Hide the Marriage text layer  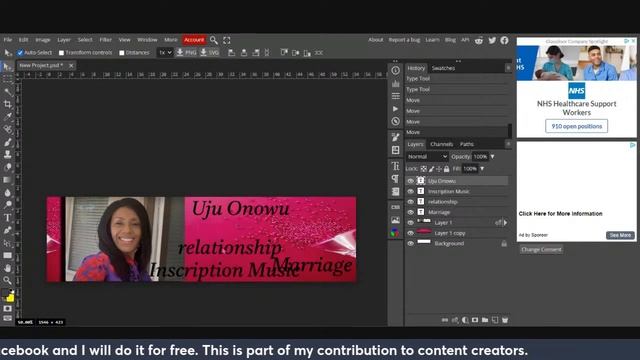pyautogui.click(x=411, y=212)
